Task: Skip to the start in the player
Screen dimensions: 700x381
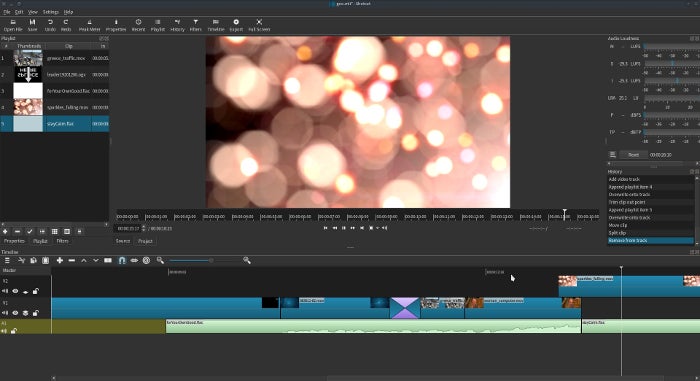Action: coord(325,228)
